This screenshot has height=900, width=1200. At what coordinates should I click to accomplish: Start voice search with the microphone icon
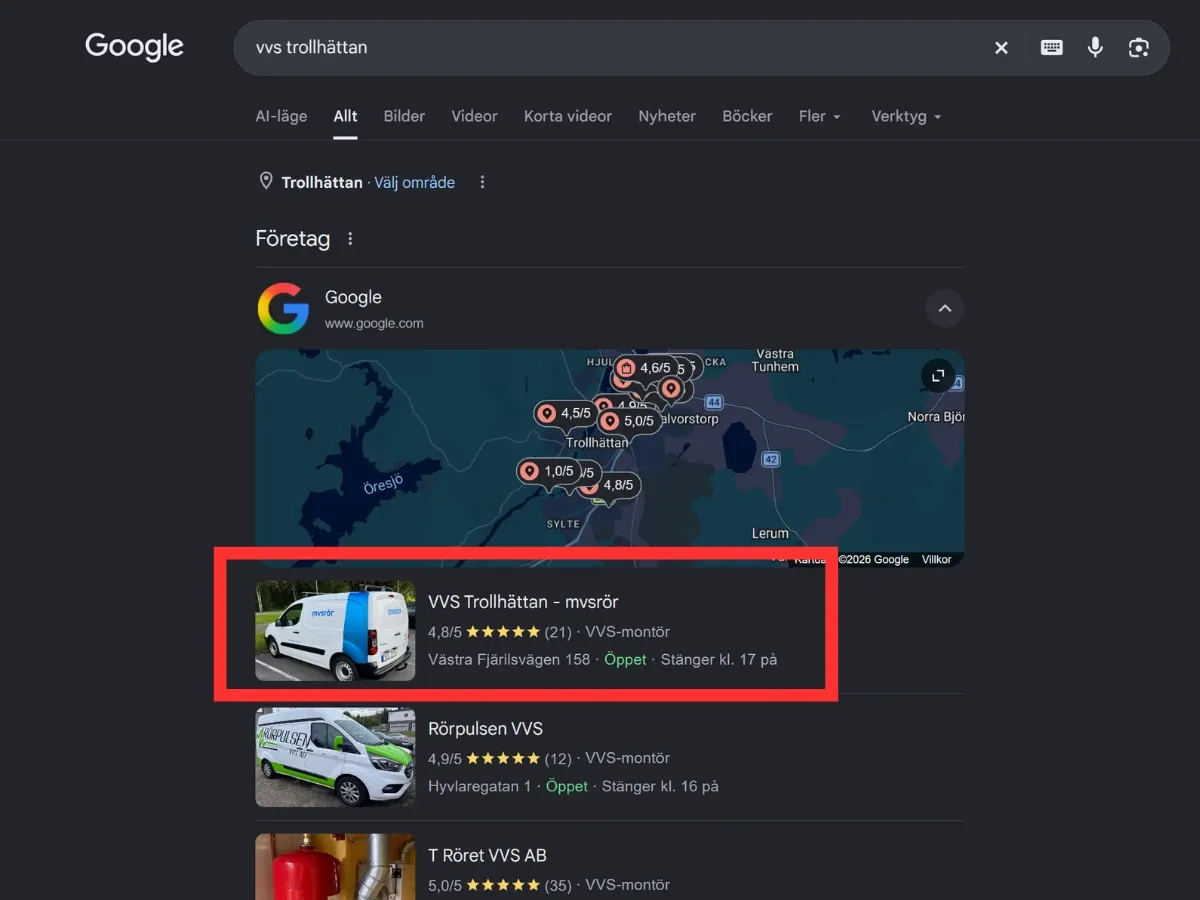(1095, 47)
